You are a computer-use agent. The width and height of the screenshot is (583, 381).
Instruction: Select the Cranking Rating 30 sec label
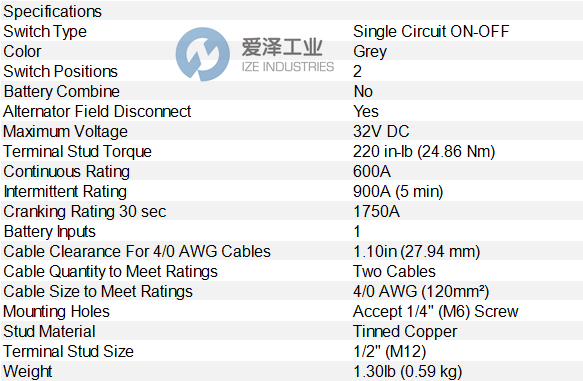tap(85, 212)
